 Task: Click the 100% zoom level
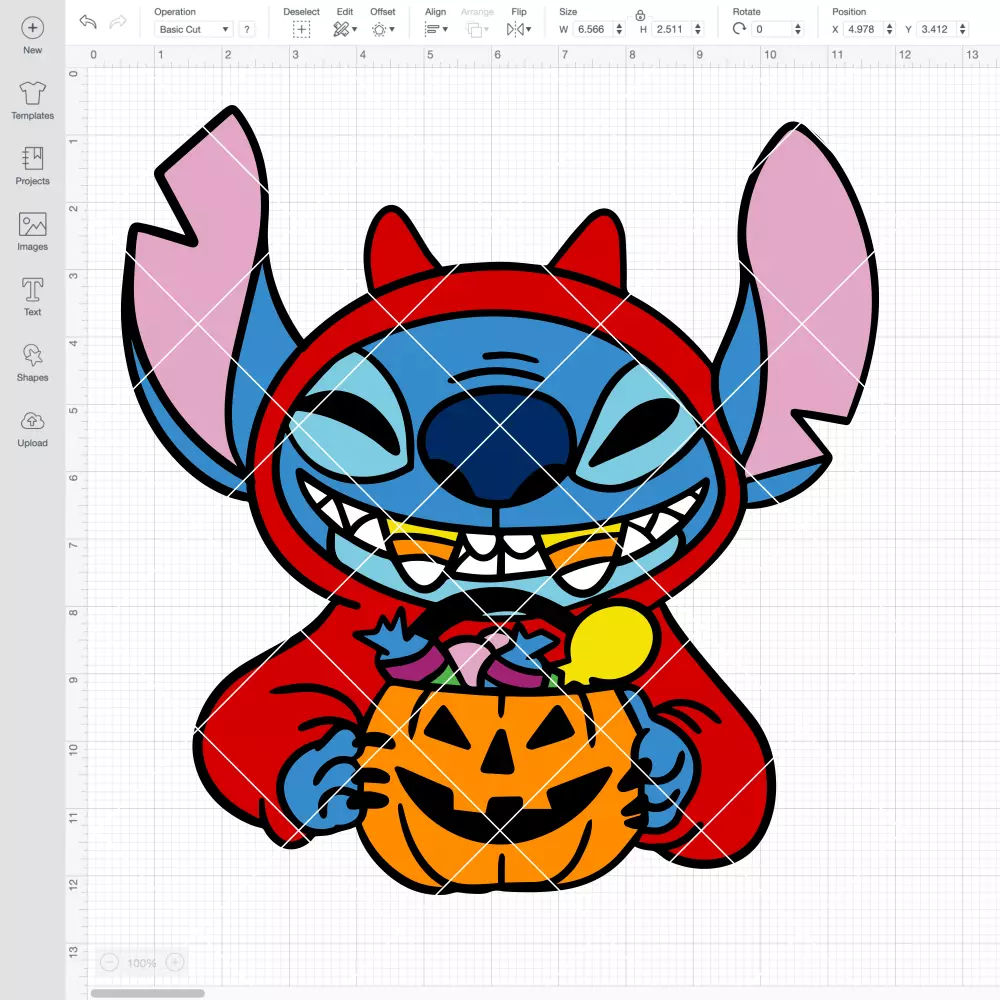click(x=142, y=963)
